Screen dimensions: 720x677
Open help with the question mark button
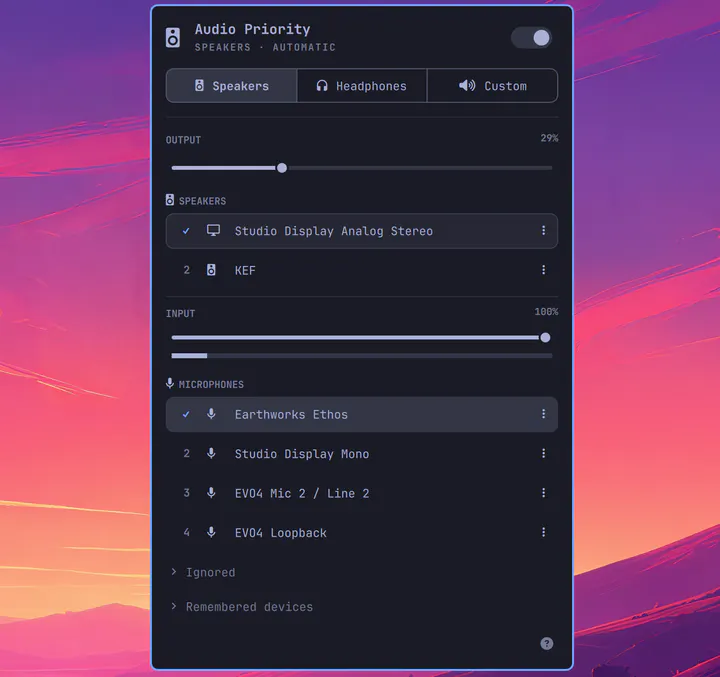[x=546, y=643]
